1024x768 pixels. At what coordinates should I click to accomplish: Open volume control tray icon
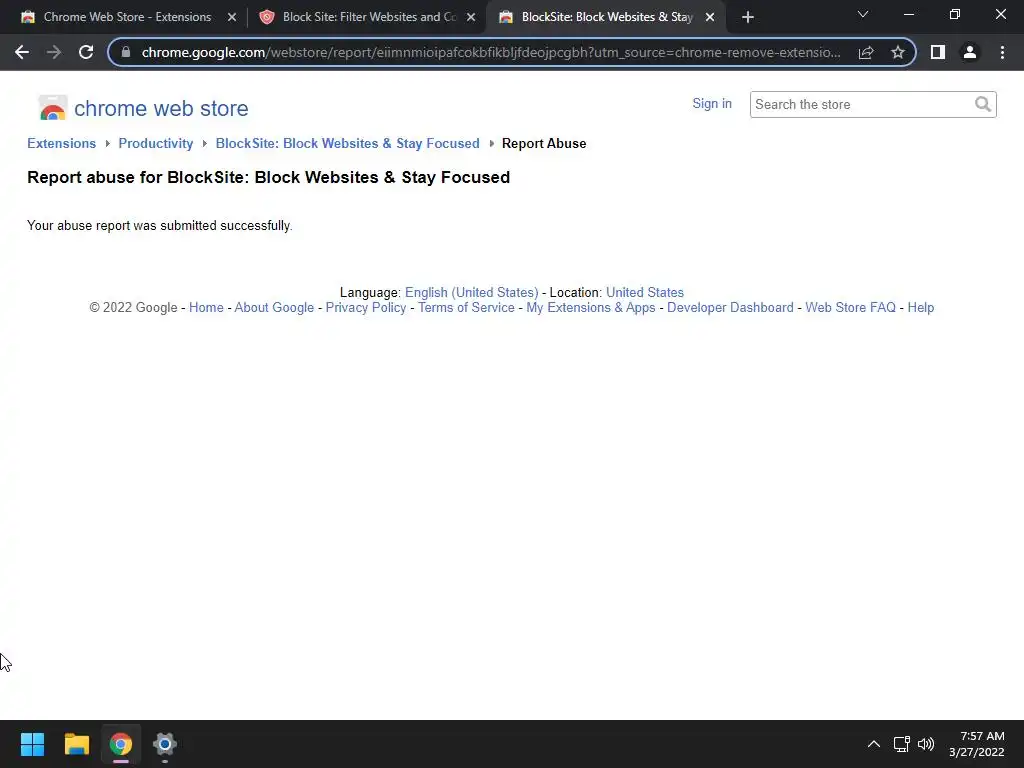click(x=925, y=744)
